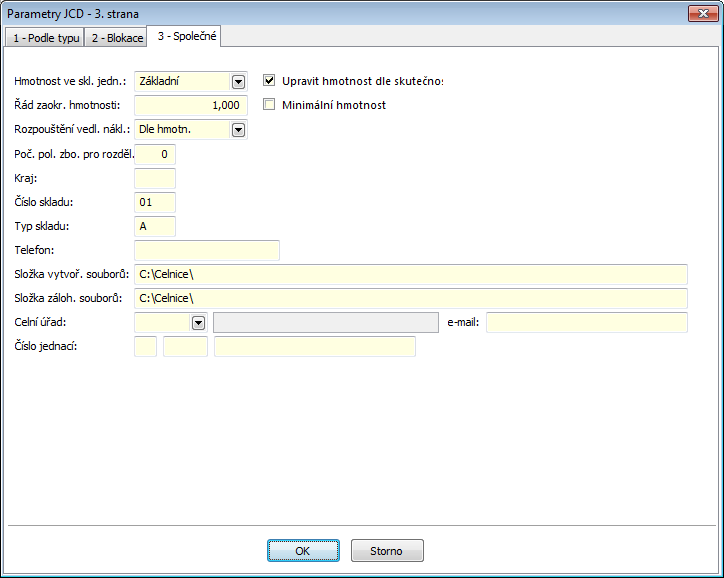
Task: Focus the 'e-mail' input field
Action: click(x=587, y=322)
